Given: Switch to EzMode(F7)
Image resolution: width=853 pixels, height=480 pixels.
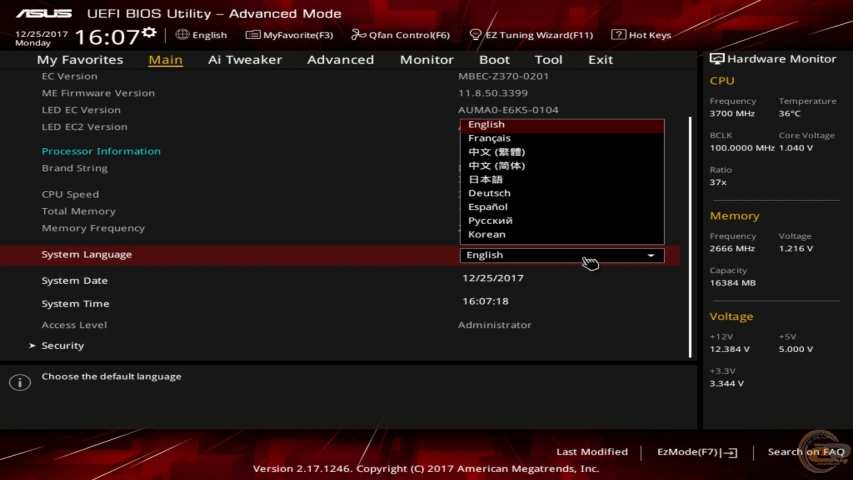Looking at the screenshot, I should point(697,452).
